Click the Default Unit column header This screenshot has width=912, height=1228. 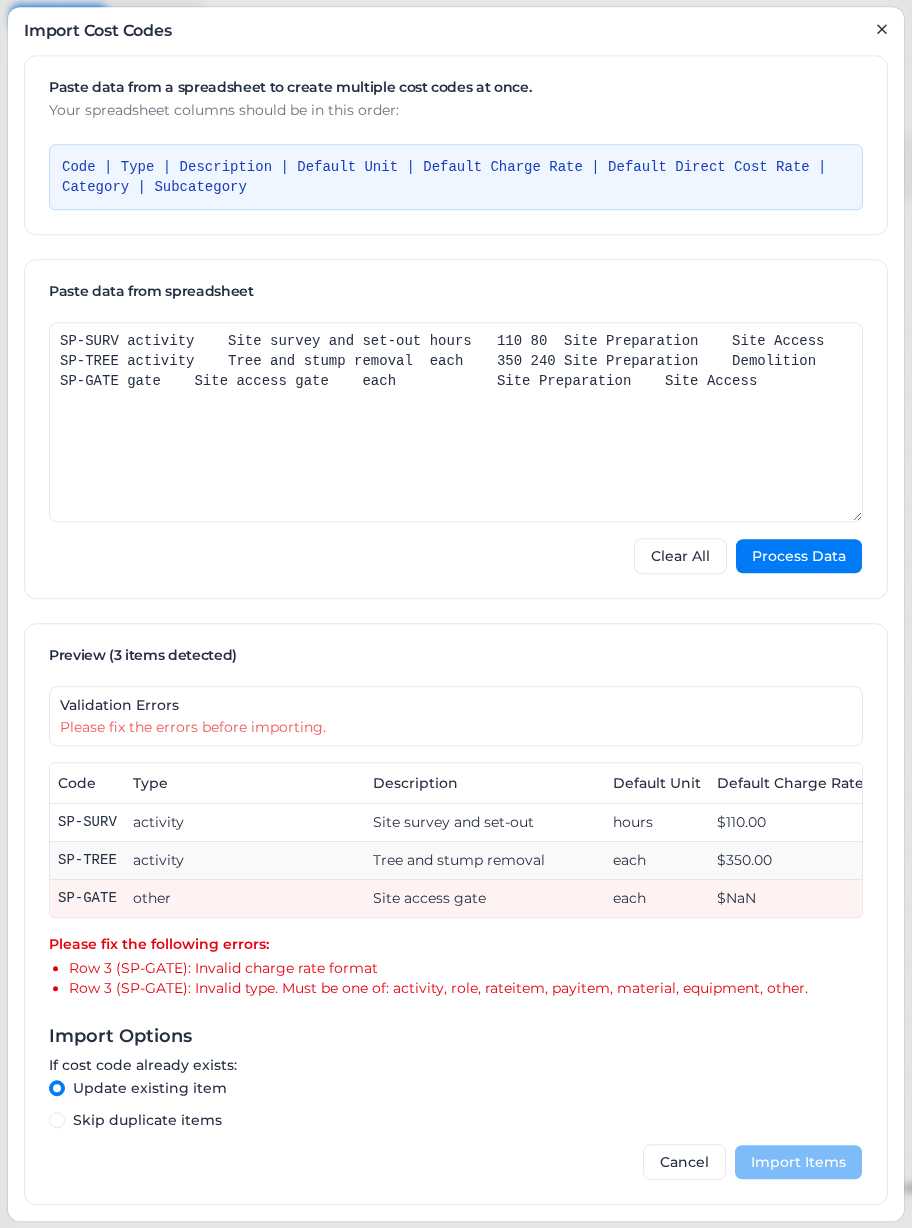[657, 783]
